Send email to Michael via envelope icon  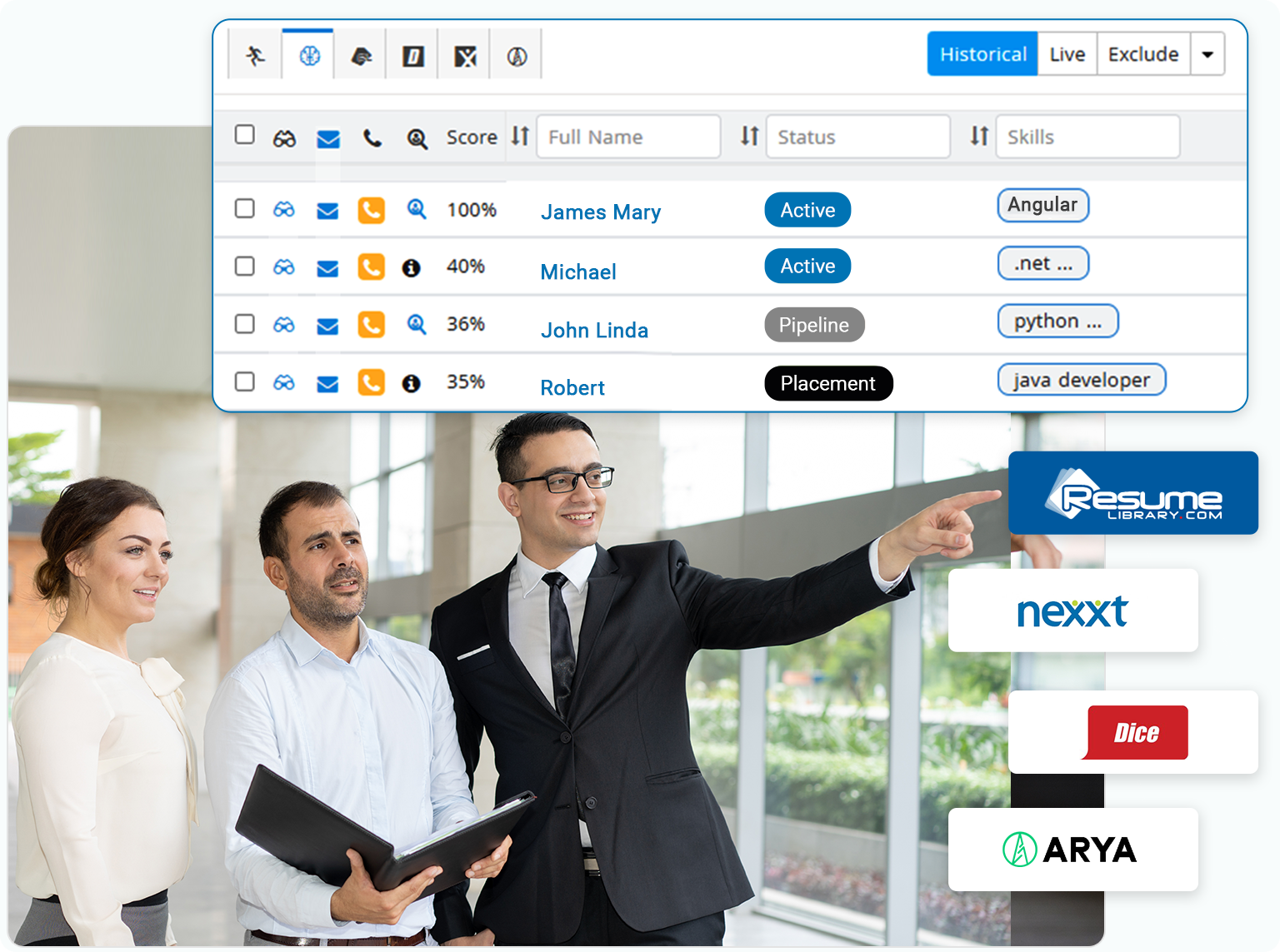point(327,267)
